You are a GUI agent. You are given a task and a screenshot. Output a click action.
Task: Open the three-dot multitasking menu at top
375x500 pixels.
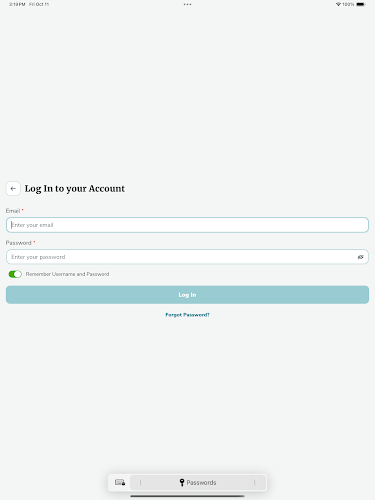187,4
